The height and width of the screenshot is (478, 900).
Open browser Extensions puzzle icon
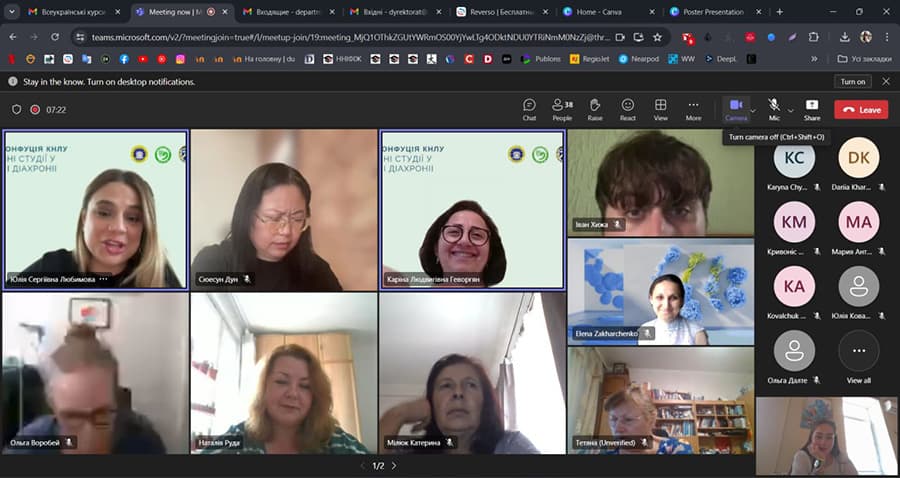813,37
